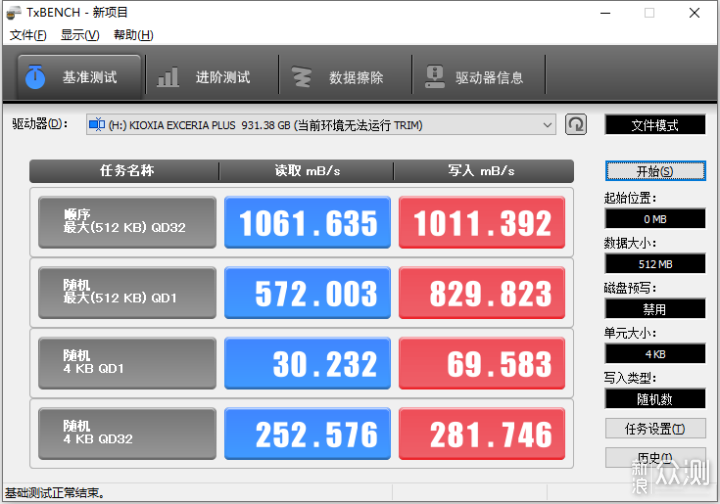
Task: Expand the 驱动器 drive selection dropdown arrow
Action: coord(547,125)
